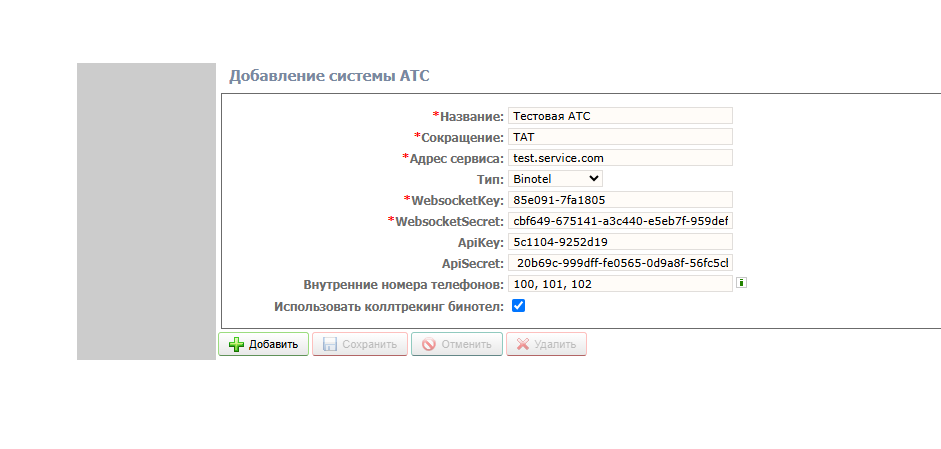This screenshot has width=941, height=449.
Task: Click the green info icon beside phone numbers
Action: pyautogui.click(x=741, y=283)
